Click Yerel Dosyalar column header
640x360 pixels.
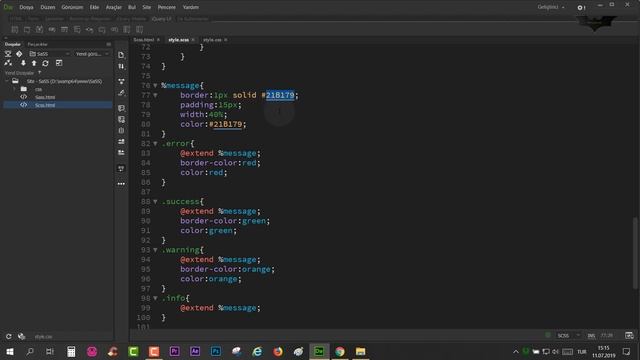pos(19,73)
